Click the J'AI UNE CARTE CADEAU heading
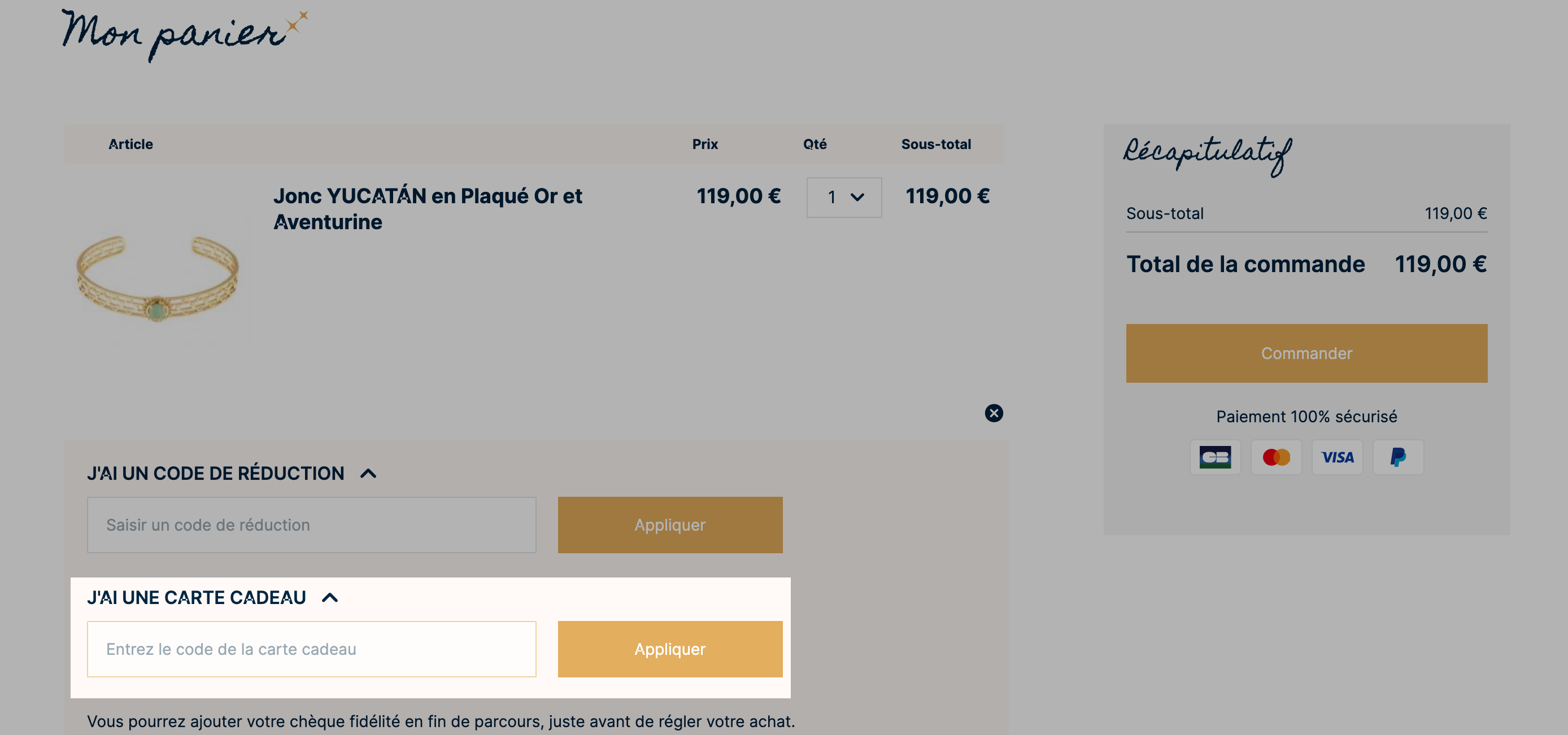 [196, 597]
